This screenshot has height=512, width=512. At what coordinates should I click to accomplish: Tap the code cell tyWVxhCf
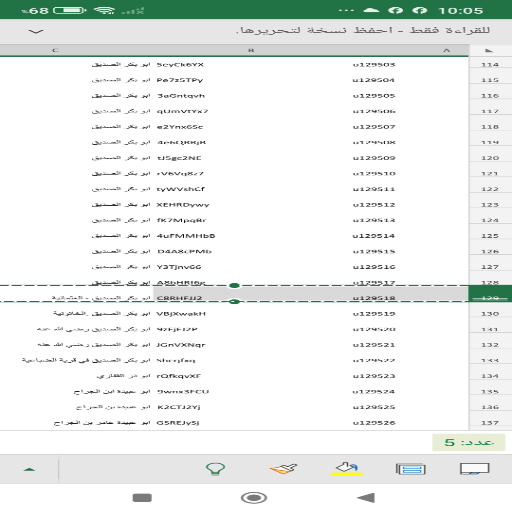tap(181, 189)
